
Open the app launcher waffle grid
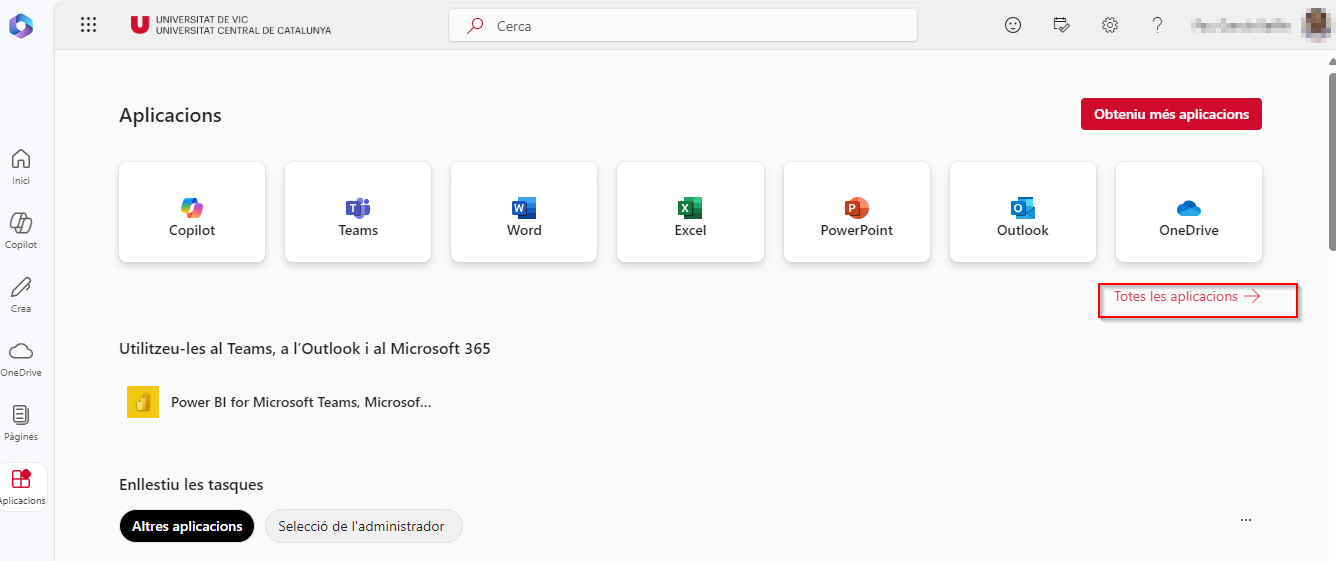click(x=88, y=26)
